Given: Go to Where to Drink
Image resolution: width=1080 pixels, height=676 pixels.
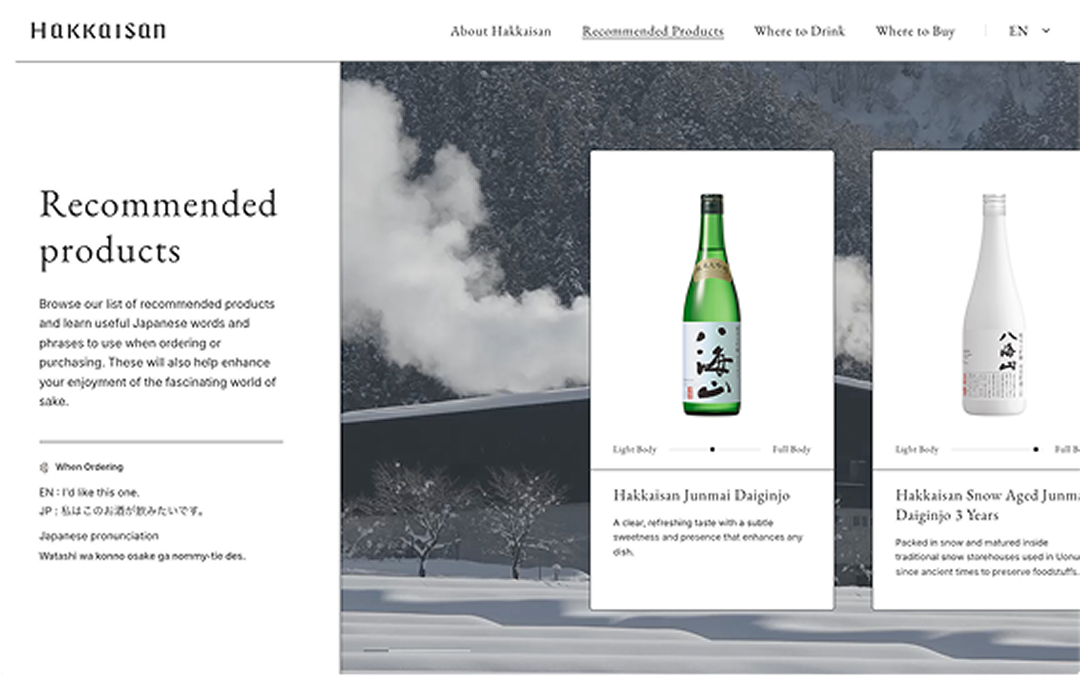Looking at the screenshot, I should pyautogui.click(x=799, y=31).
